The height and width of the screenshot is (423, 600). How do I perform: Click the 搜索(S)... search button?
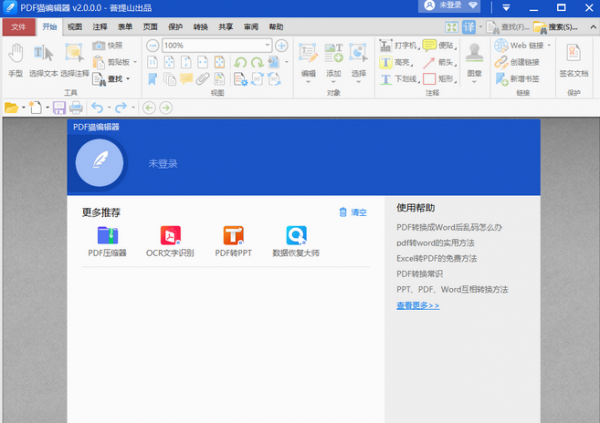(x=556, y=27)
